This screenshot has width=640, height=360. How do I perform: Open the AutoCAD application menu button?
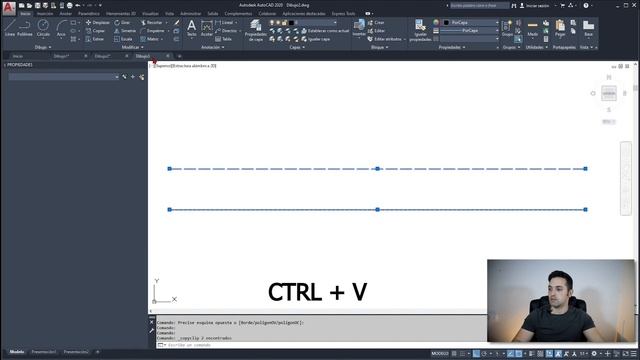tap(9, 8)
